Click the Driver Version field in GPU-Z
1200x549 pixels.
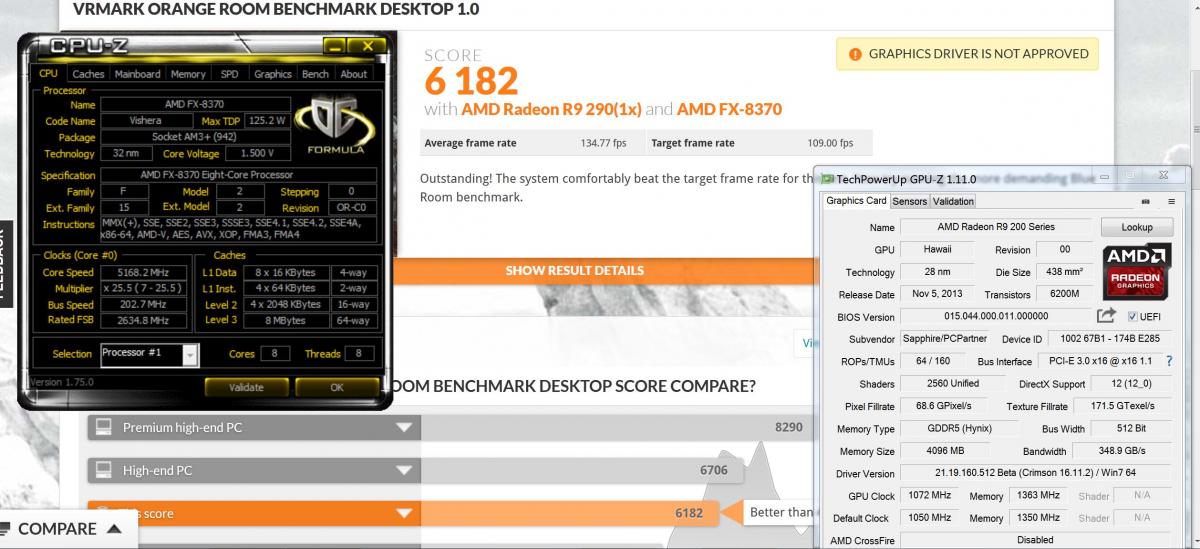pyautogui.click(x=1036, y=473)
